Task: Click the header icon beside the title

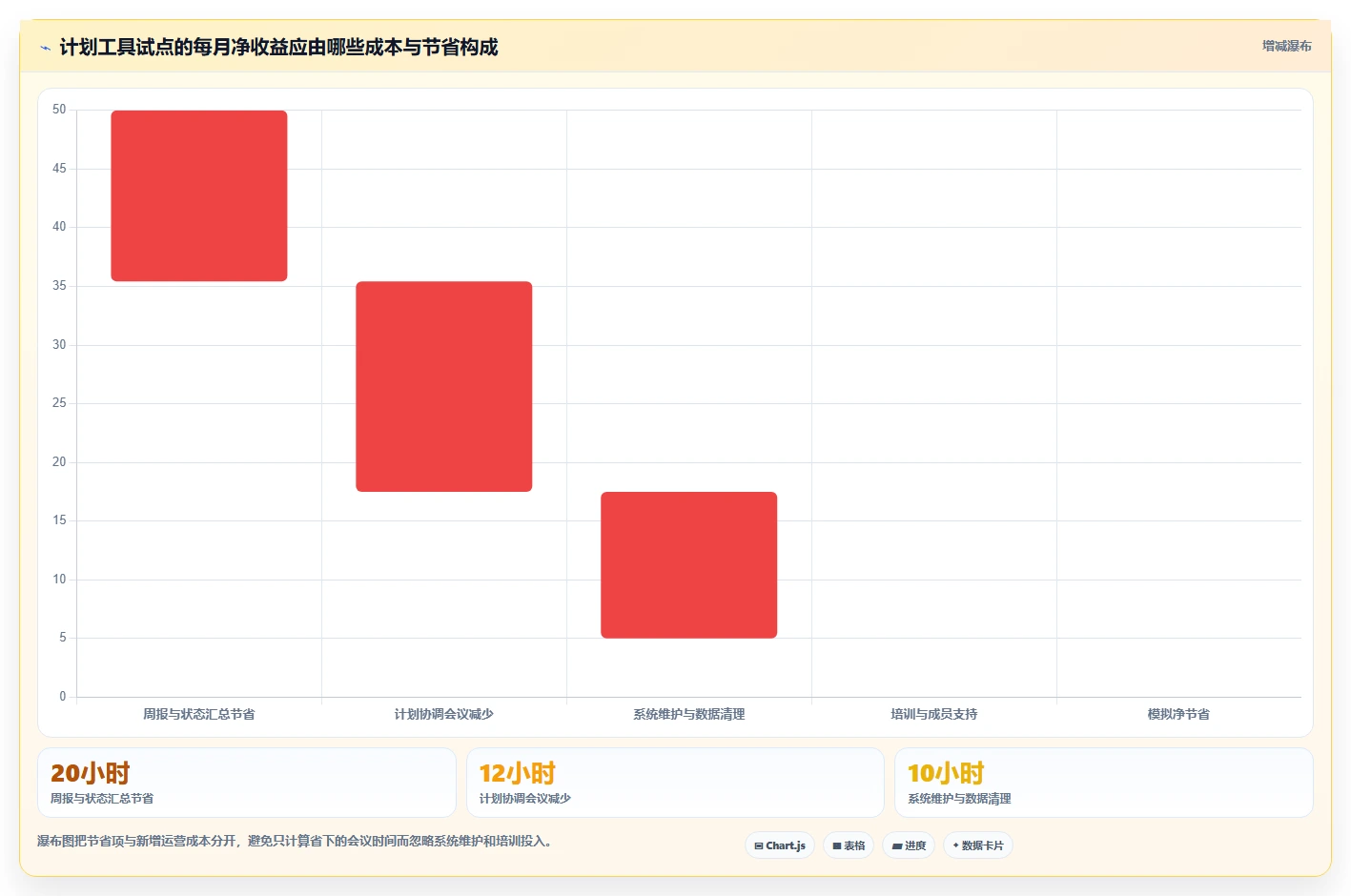Action: tap(45, 48)
